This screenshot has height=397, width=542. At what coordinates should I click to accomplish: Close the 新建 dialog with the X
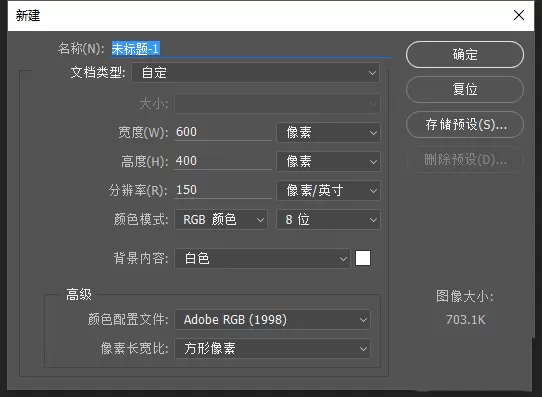click(519, 15)
